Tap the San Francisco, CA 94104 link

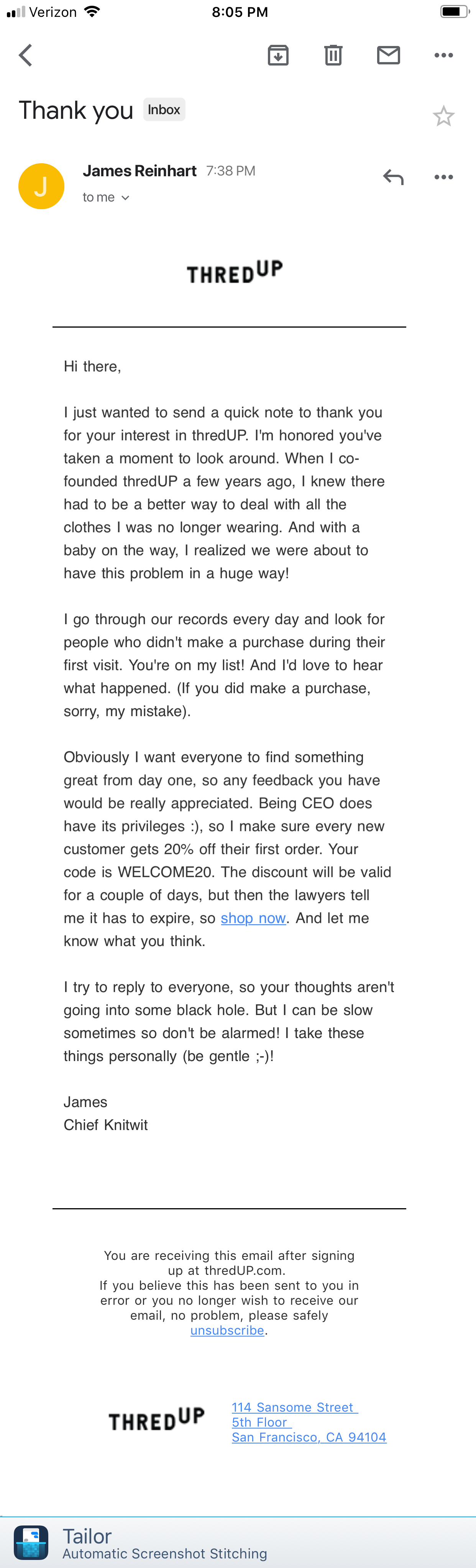coord(309,1437)
